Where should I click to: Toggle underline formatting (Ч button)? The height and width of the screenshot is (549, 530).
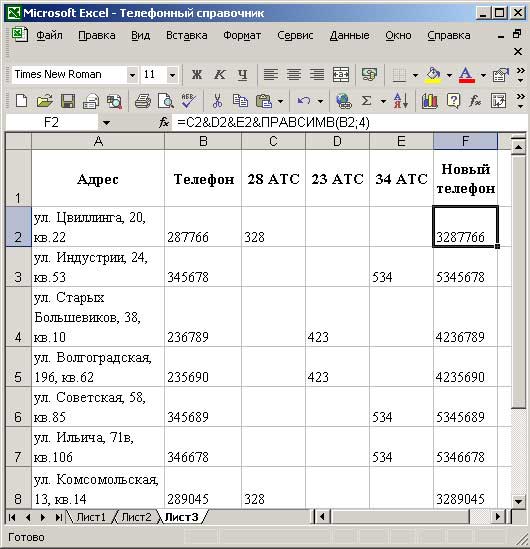point(242,74)
